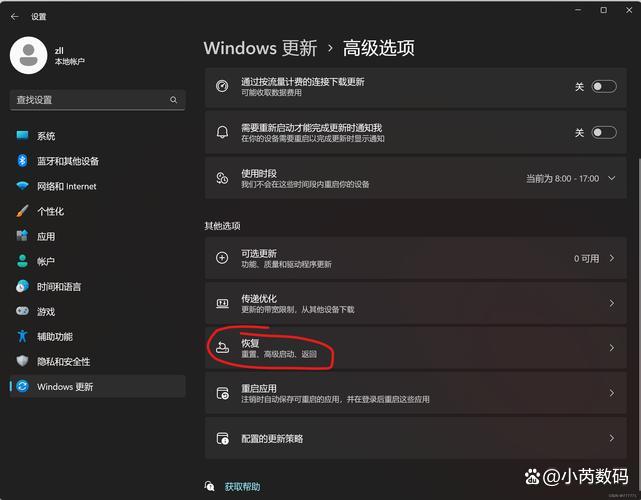Image resolution: width=641 pixels, height=500 pixels.
Task: Open the 获取帮助 link
Action: [x=242, y=487]
